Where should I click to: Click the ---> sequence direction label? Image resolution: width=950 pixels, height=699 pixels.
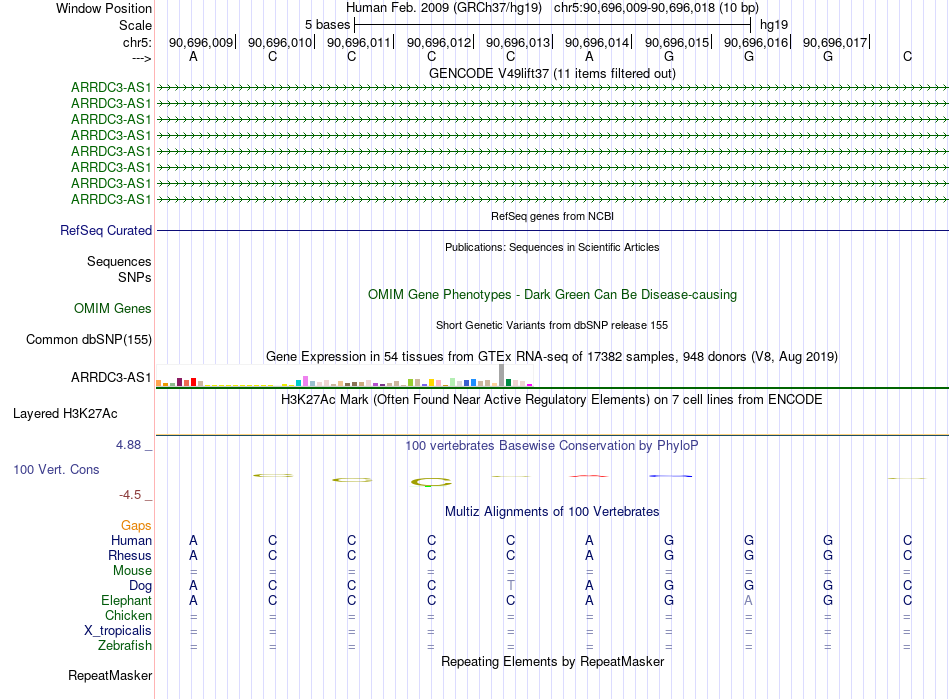point(141,58)
